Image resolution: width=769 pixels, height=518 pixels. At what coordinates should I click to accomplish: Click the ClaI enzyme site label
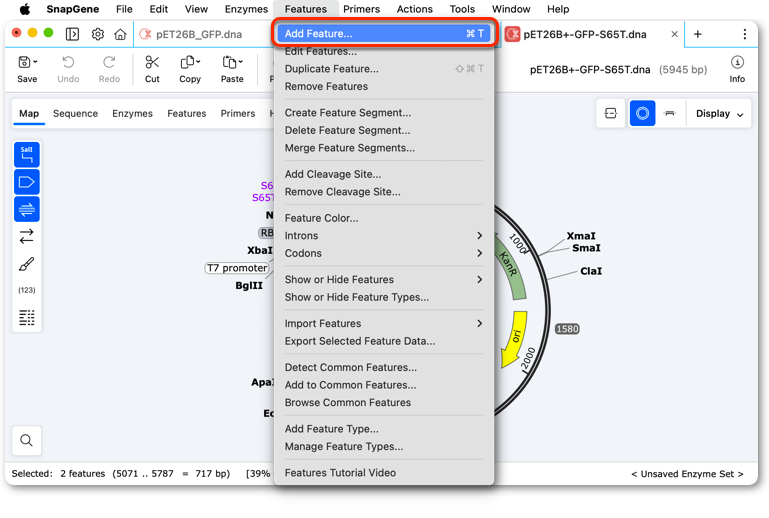(590, 271)
